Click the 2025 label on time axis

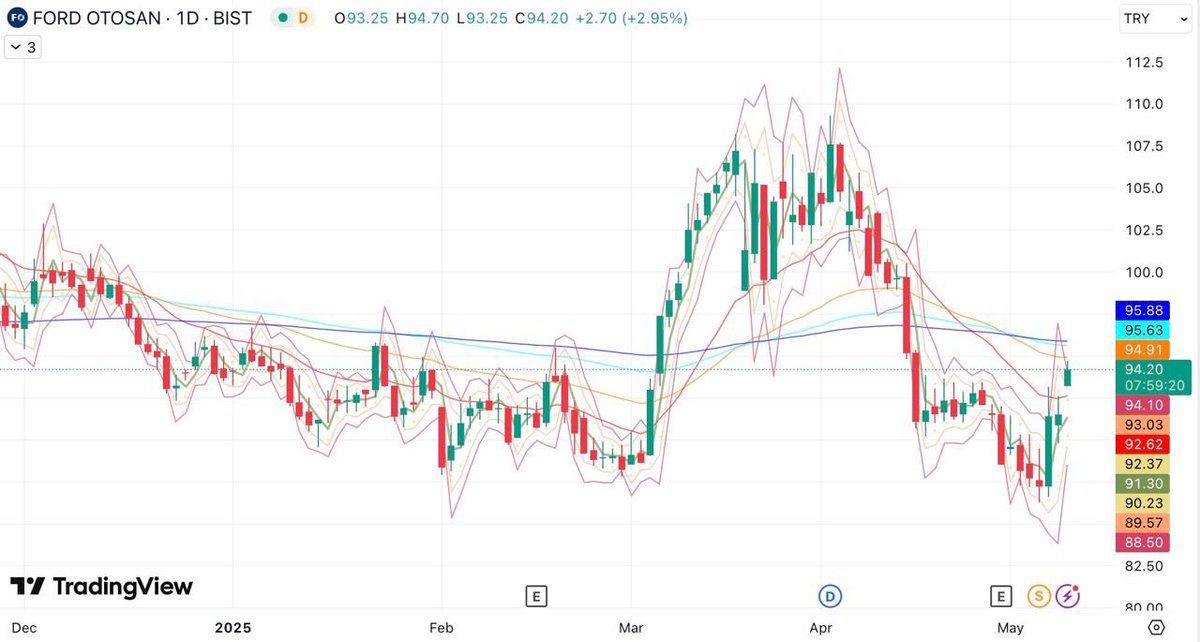233,628
